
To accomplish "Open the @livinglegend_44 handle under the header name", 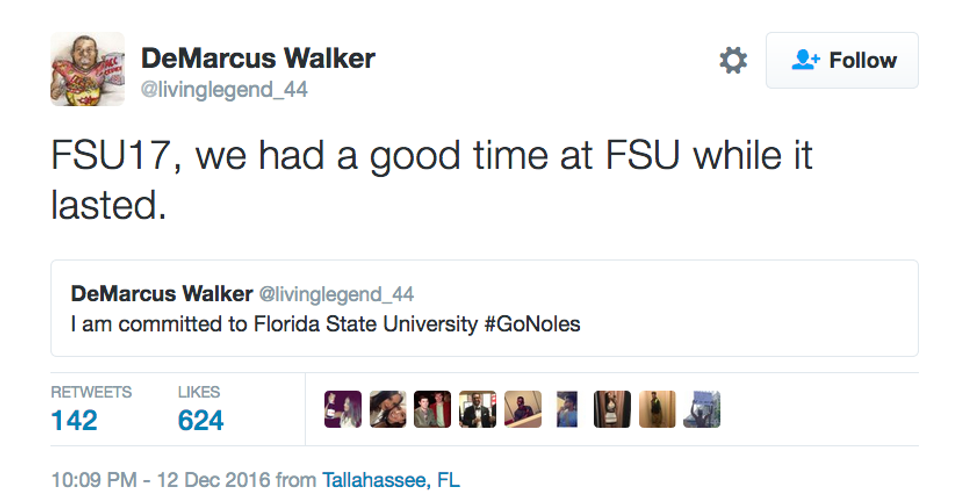I will 225,90.
